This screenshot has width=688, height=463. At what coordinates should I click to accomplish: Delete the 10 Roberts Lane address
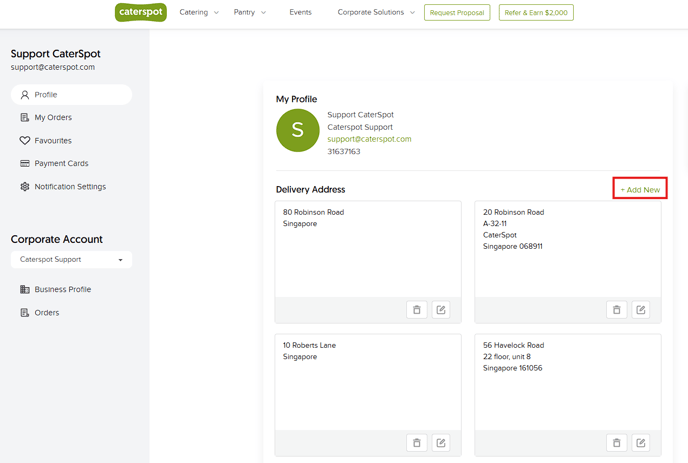click(416, 443)
